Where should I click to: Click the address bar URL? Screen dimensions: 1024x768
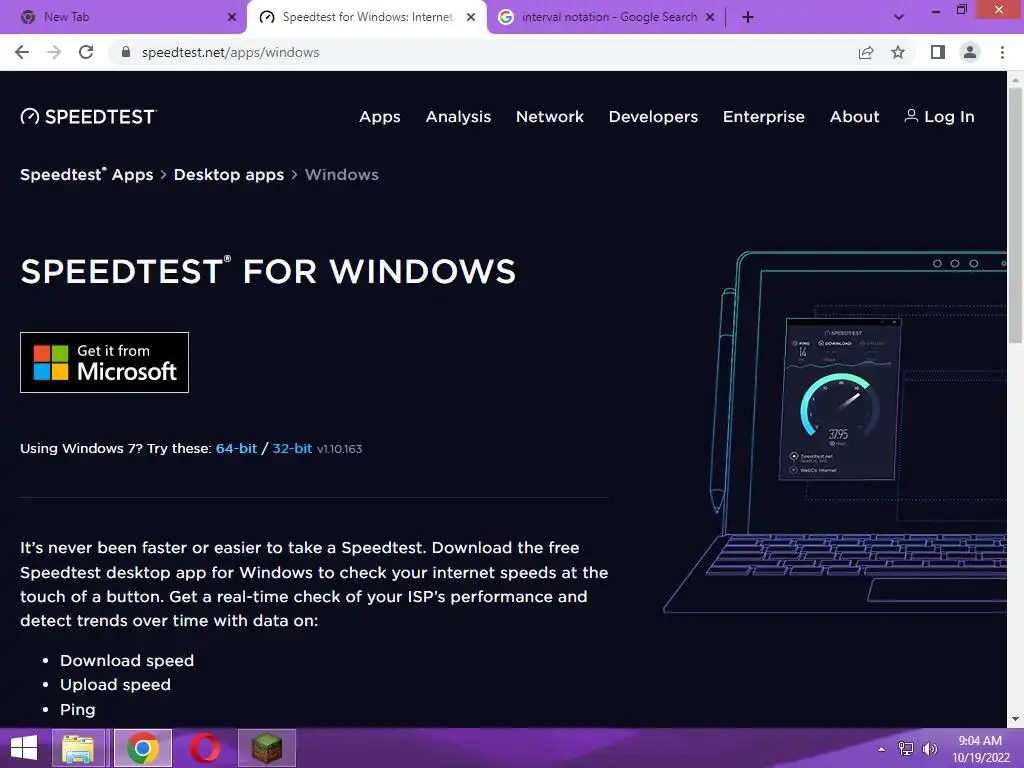(x=231, y=52)
